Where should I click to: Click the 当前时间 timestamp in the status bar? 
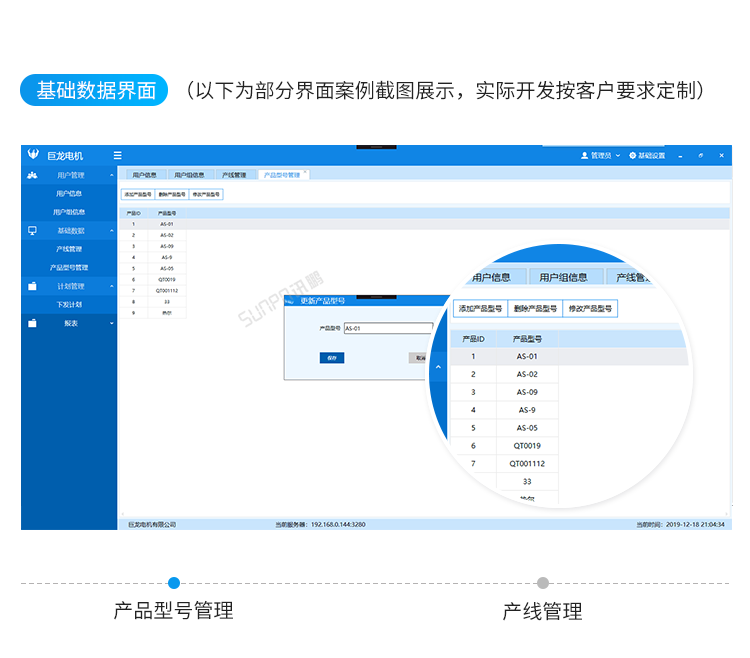pyautogui.click(x=680, y=525)
